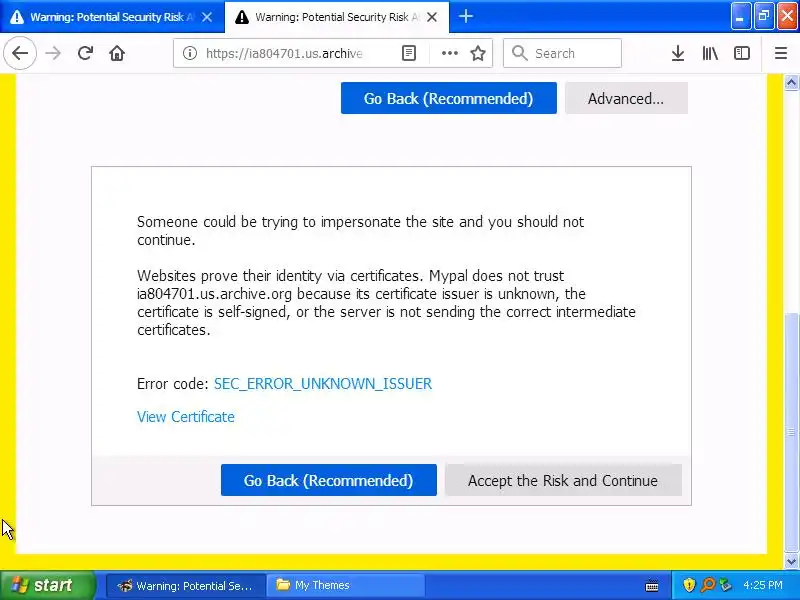
Task: Close the active warning tab
Action: coord(432,17)
